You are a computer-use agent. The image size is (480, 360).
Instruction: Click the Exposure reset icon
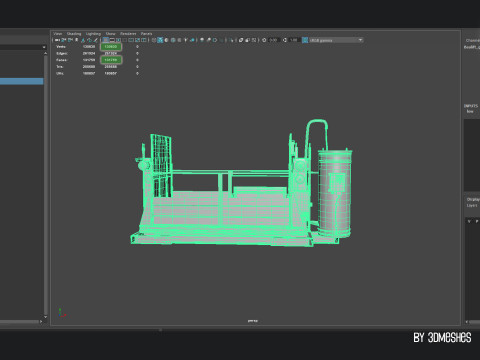(x=264, y=40)
